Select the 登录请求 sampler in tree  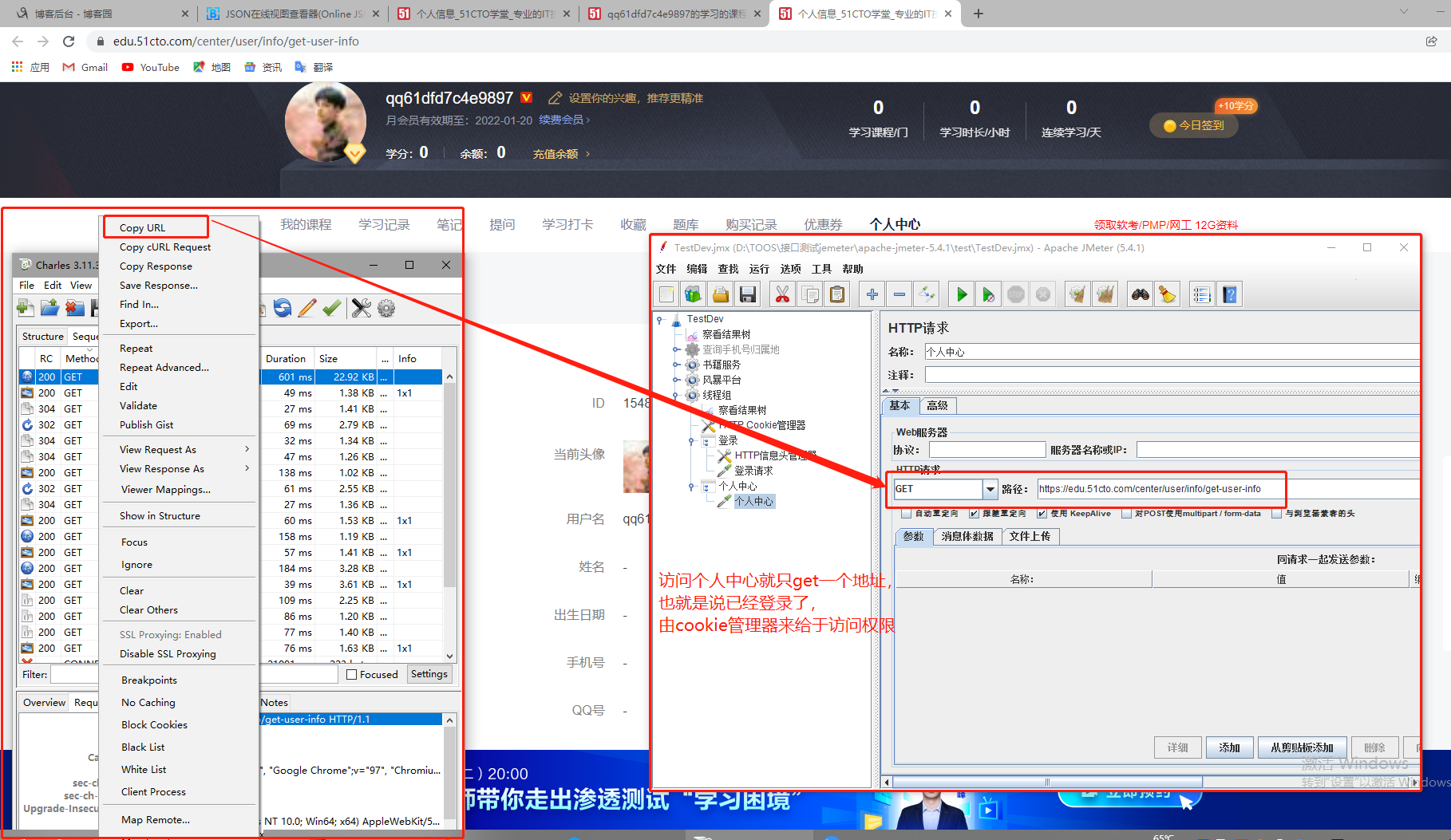click(x=753, y=471)
